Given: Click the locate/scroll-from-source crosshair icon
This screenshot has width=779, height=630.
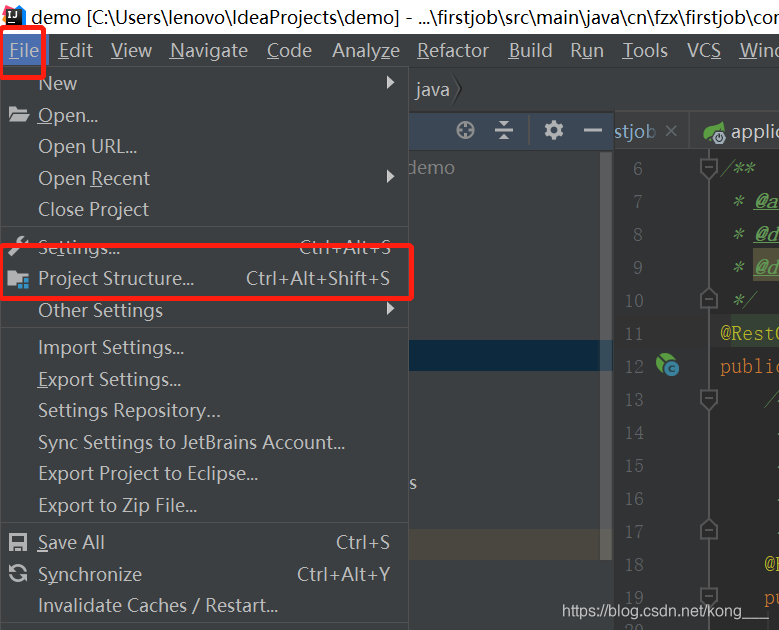Looking at the screenshot, I should click(466, 130).
